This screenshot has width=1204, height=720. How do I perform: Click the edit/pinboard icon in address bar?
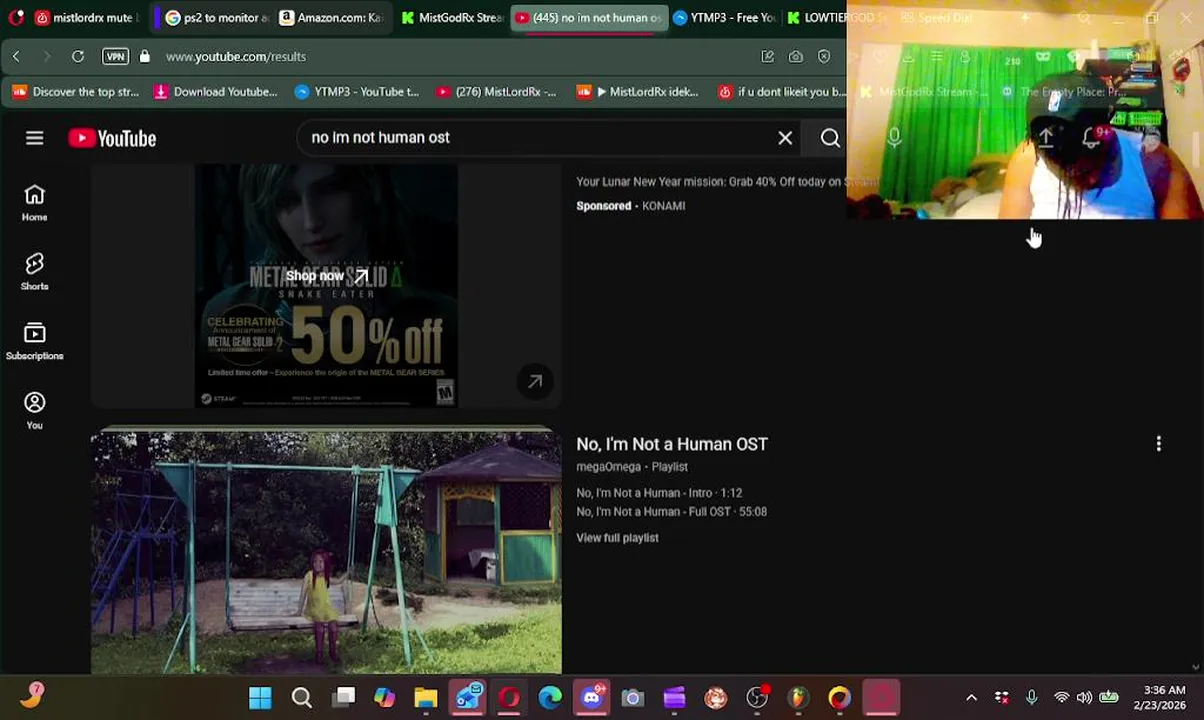pyautogui.click(x=767, y=57)
